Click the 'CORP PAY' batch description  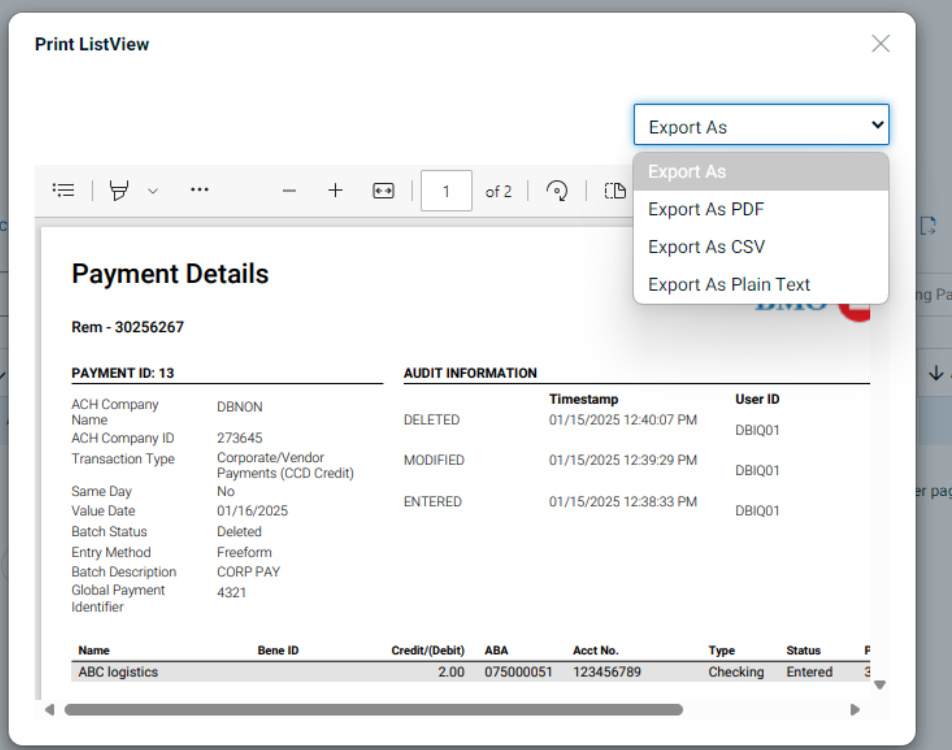point(248,572)
